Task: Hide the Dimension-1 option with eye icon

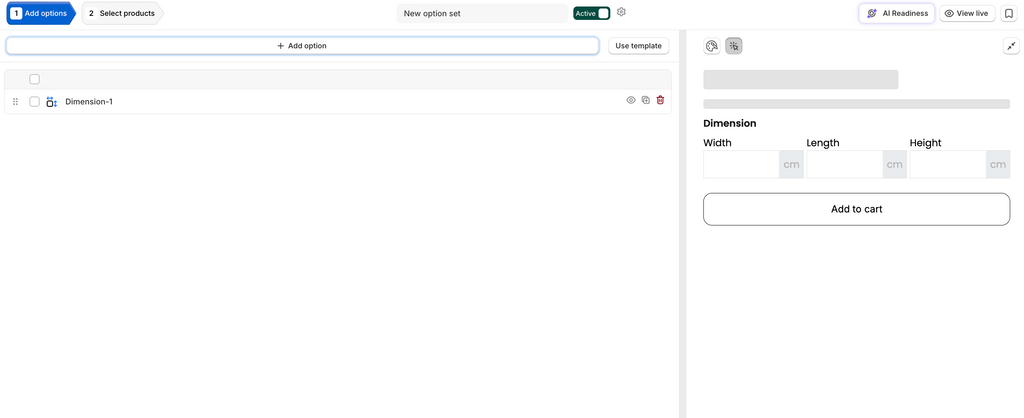Action: click(x=631, y=101)
